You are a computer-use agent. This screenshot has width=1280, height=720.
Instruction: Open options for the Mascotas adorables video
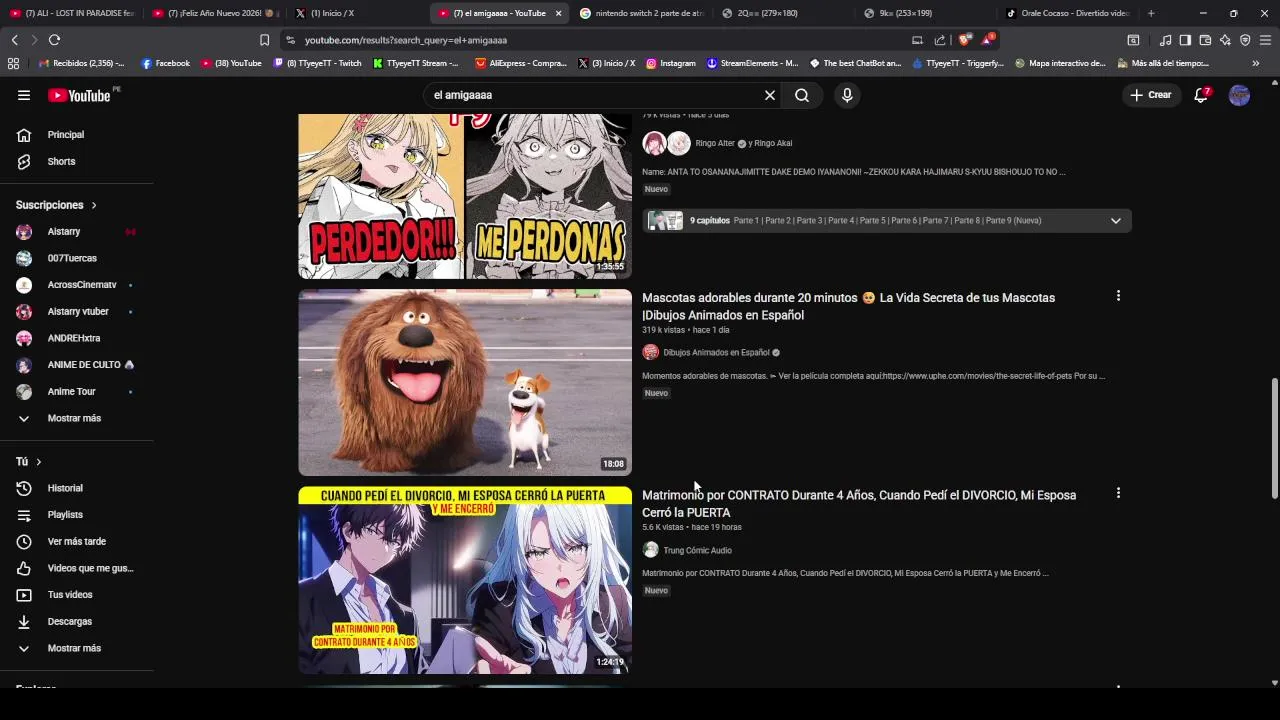pos(1118,296)
